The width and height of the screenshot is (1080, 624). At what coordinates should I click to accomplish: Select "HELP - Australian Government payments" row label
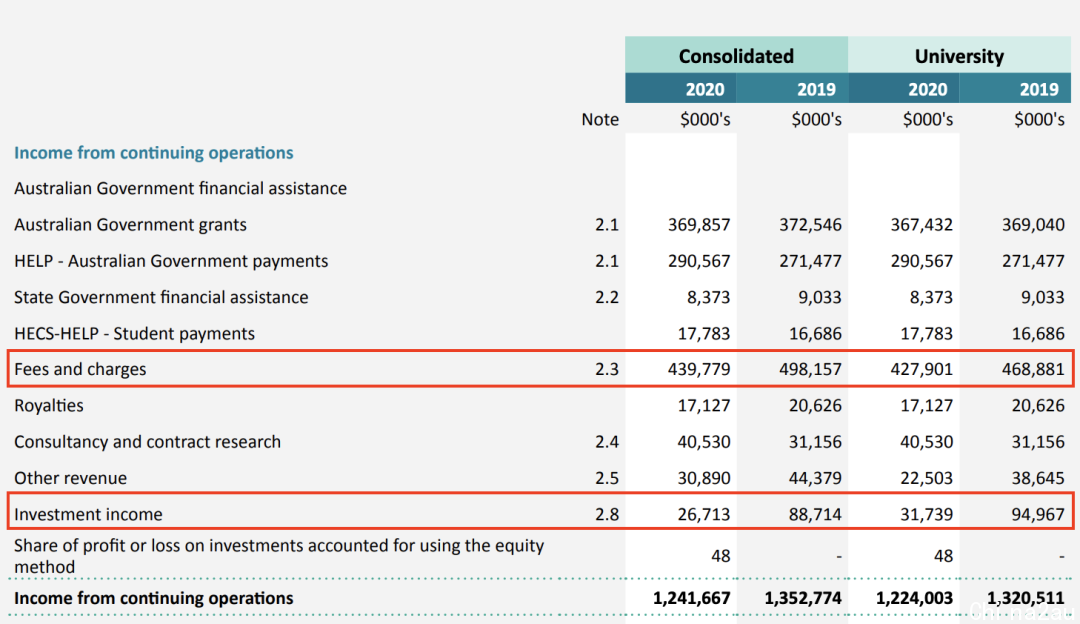(x=171, y=261)
